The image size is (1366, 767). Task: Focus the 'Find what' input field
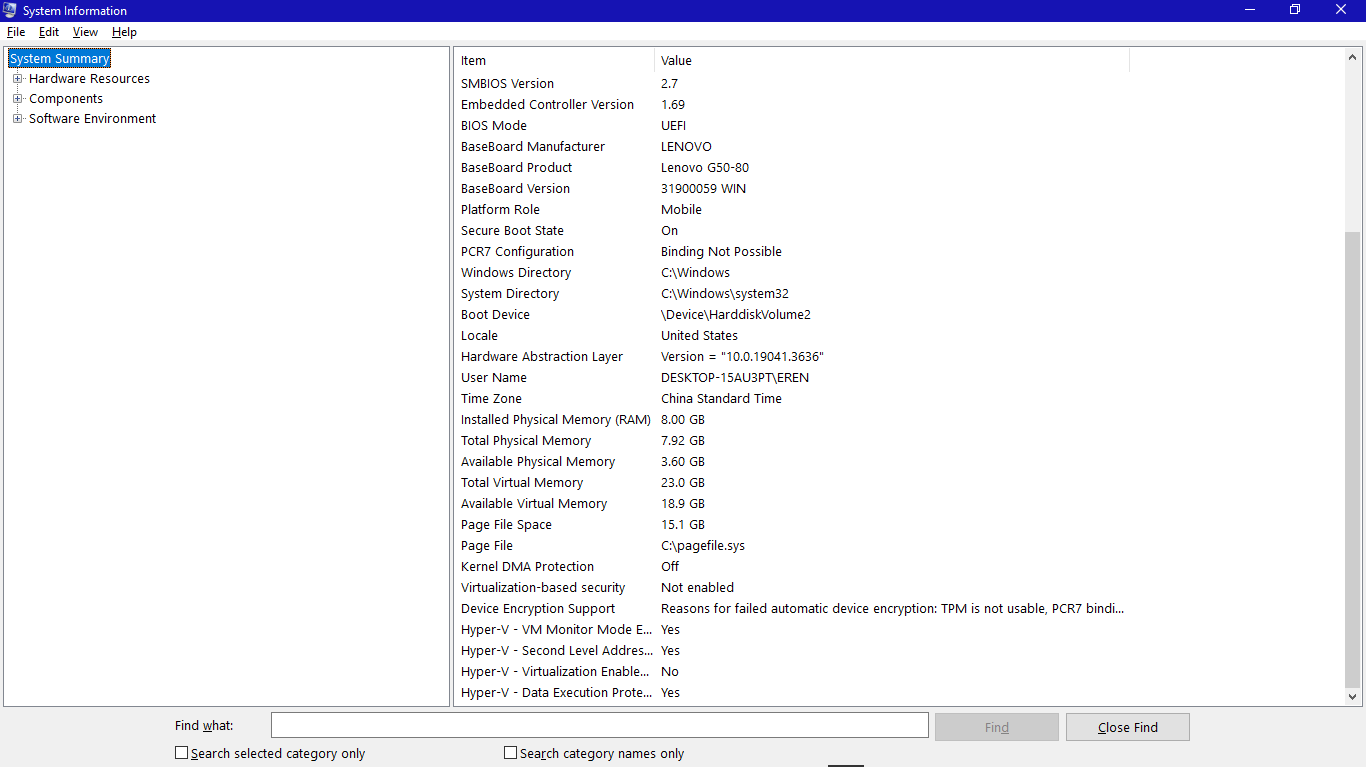point(600,726)
